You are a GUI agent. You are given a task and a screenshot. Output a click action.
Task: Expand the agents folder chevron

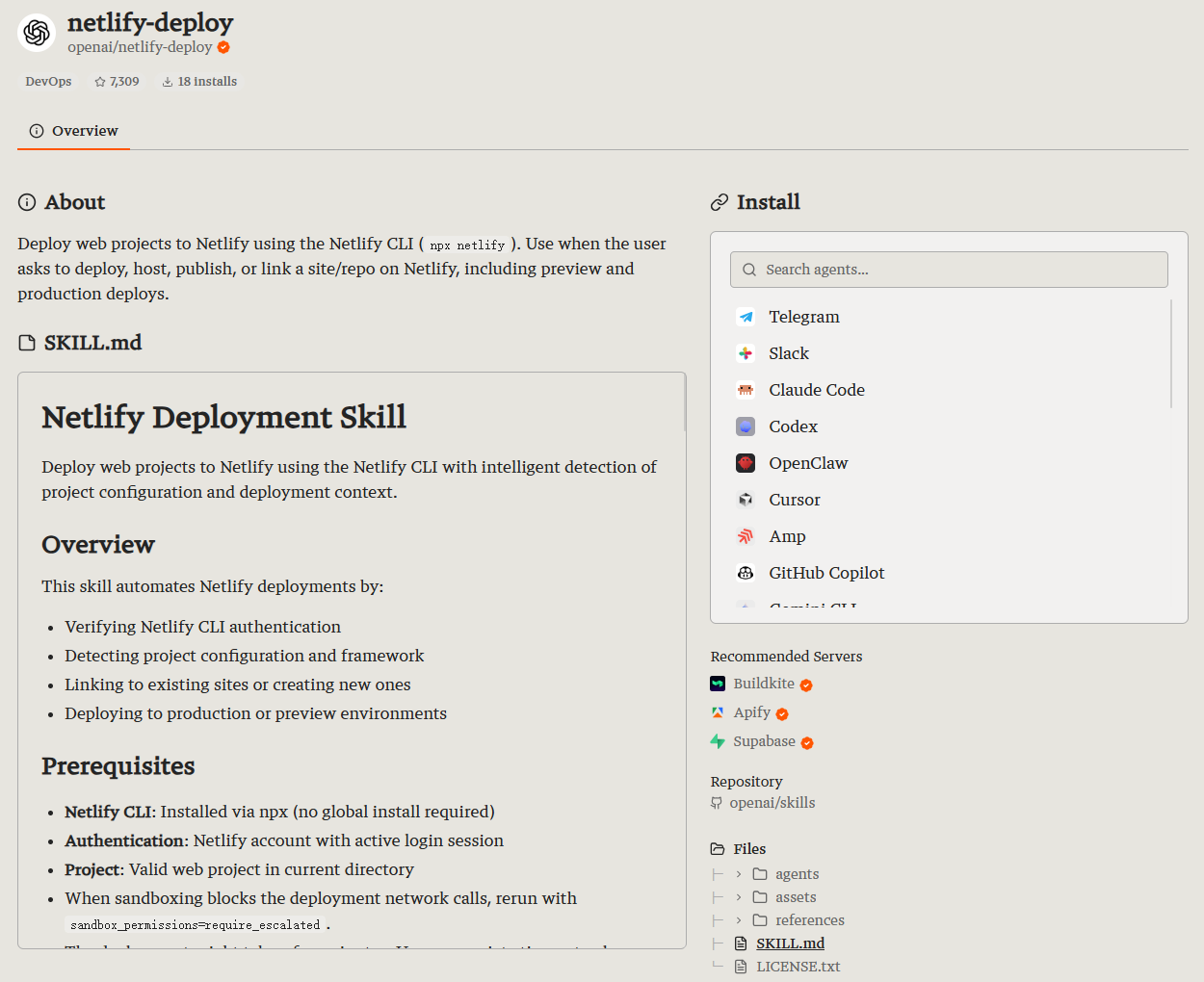[x=739, y=874]
